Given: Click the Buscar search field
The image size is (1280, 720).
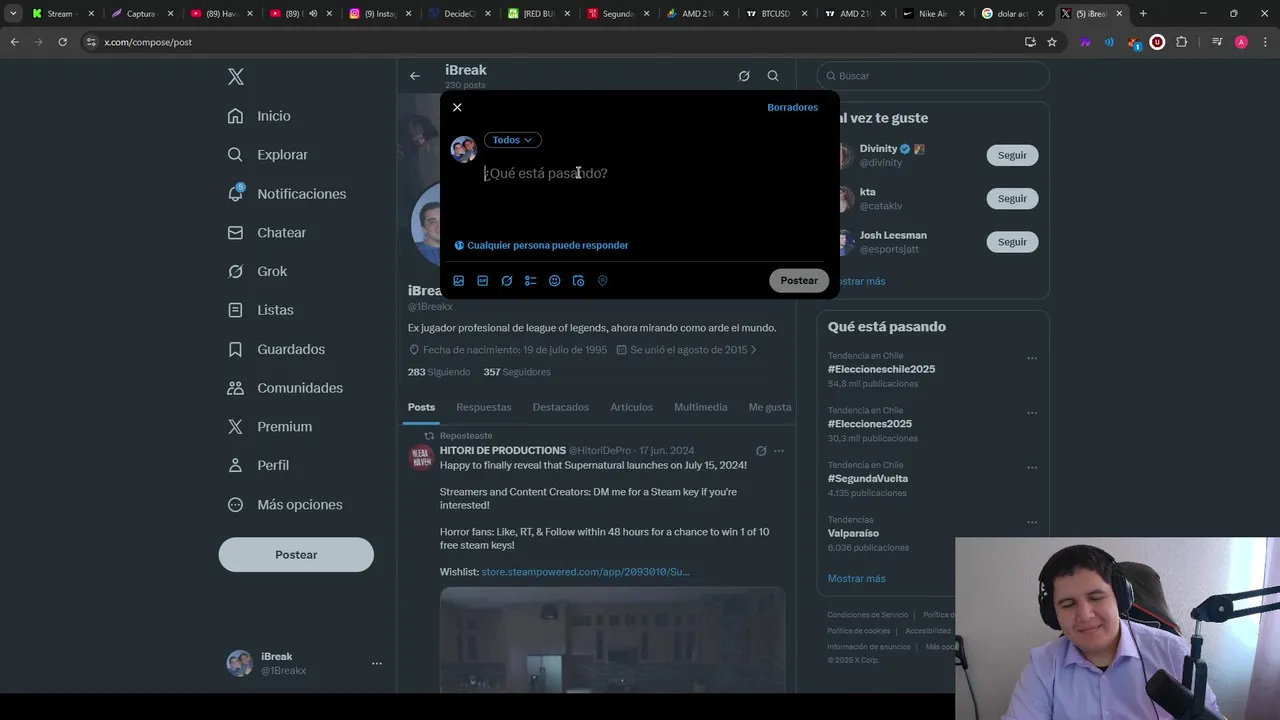Looking at the screenshot, I should (x=933, y=76).
